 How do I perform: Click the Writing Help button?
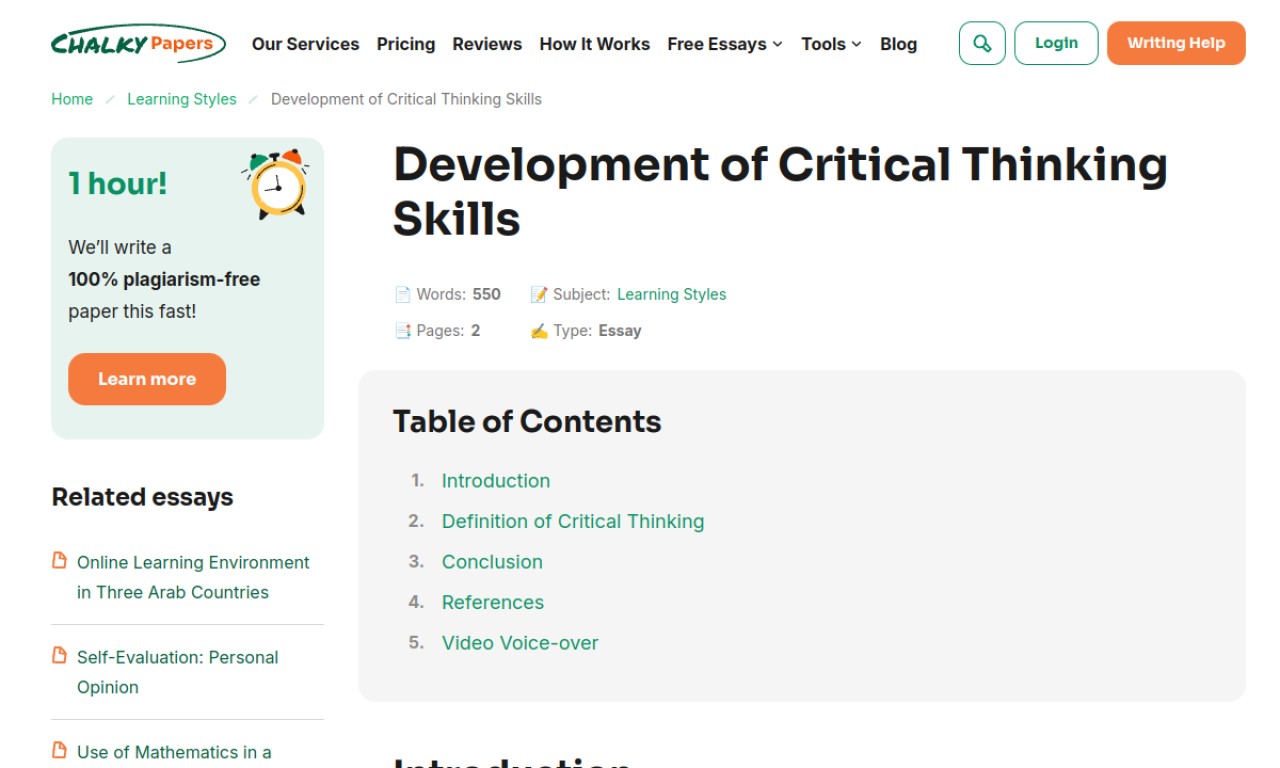coord(1176,43)
